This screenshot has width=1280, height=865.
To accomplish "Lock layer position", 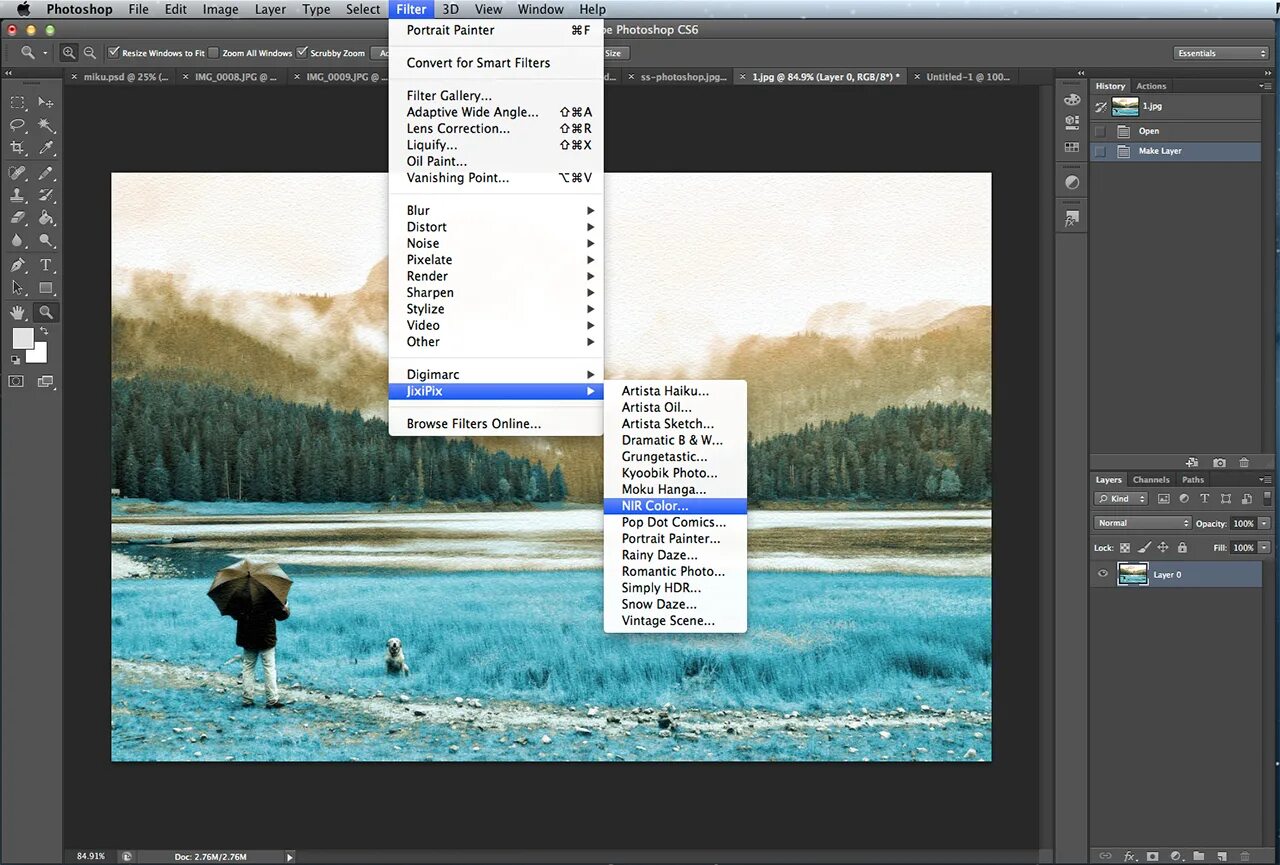I will 1163,548.
